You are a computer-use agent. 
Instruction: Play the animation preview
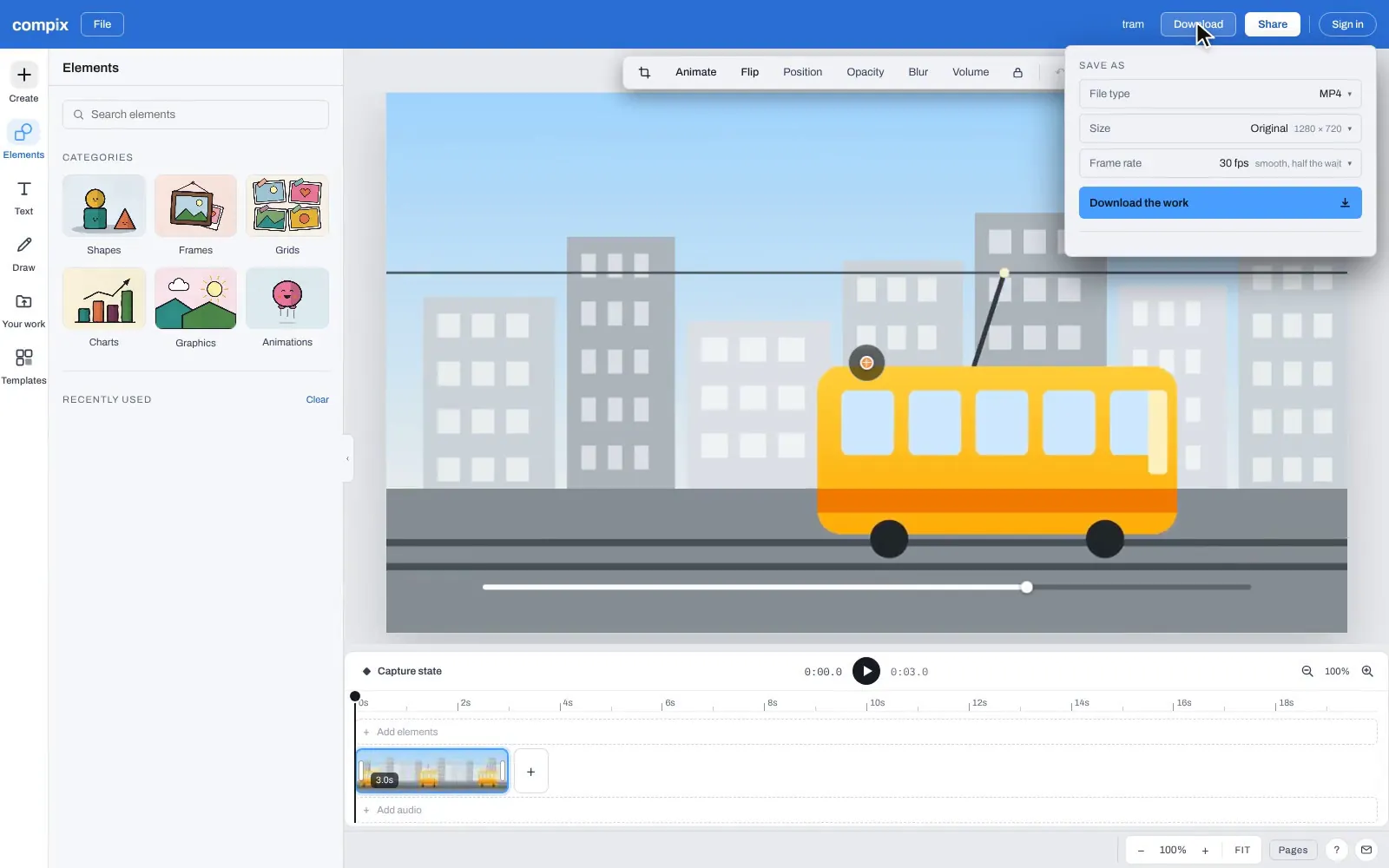point(866,671)
